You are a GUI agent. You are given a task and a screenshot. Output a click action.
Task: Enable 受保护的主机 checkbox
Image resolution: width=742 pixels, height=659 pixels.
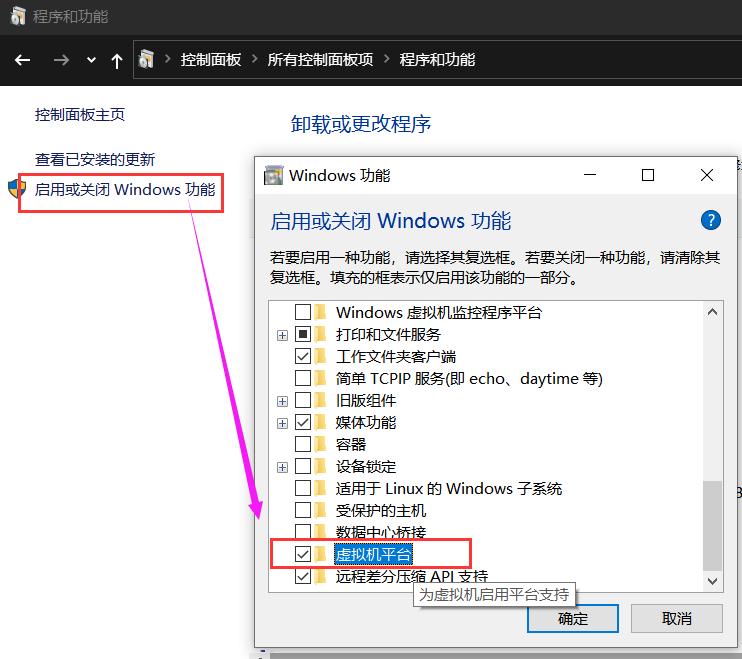(x=303, y=510)
